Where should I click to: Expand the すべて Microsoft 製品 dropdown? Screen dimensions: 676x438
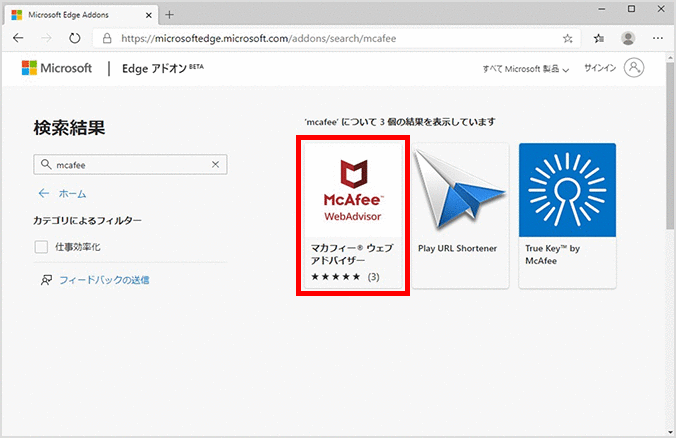(526, 69)
